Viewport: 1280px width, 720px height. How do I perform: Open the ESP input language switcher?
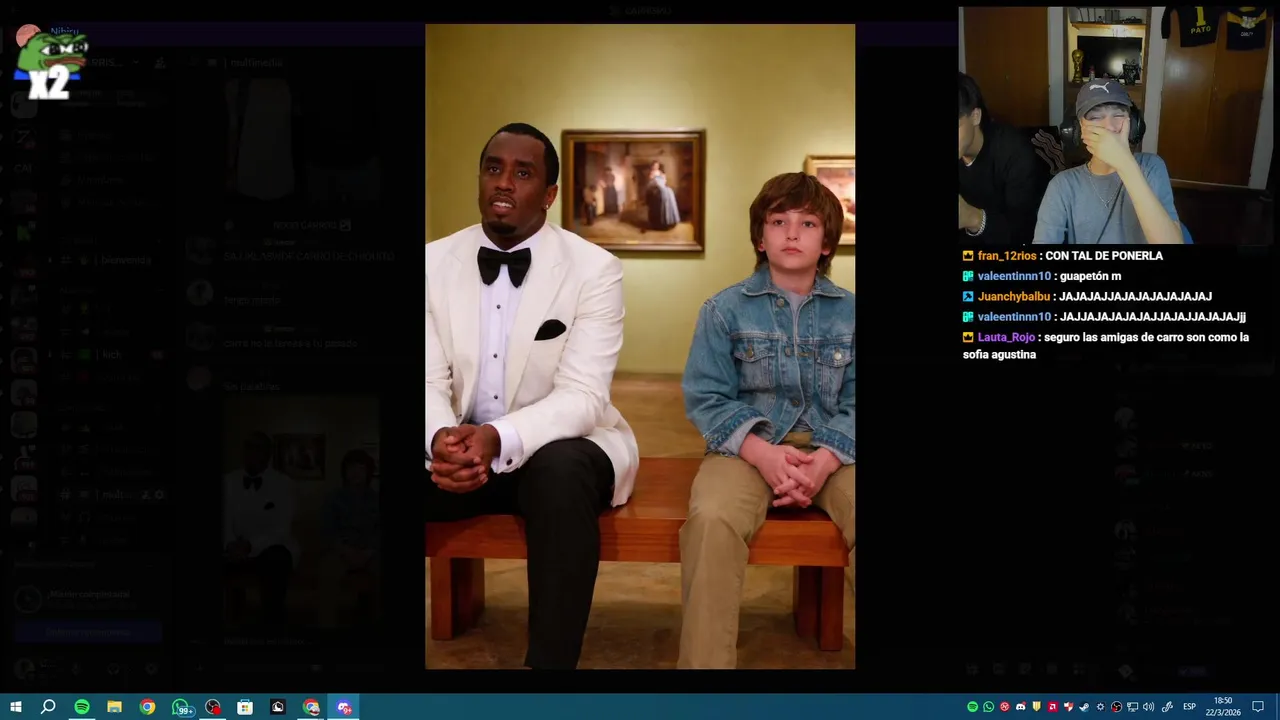pyautogui.click(x=1189, y=707)
